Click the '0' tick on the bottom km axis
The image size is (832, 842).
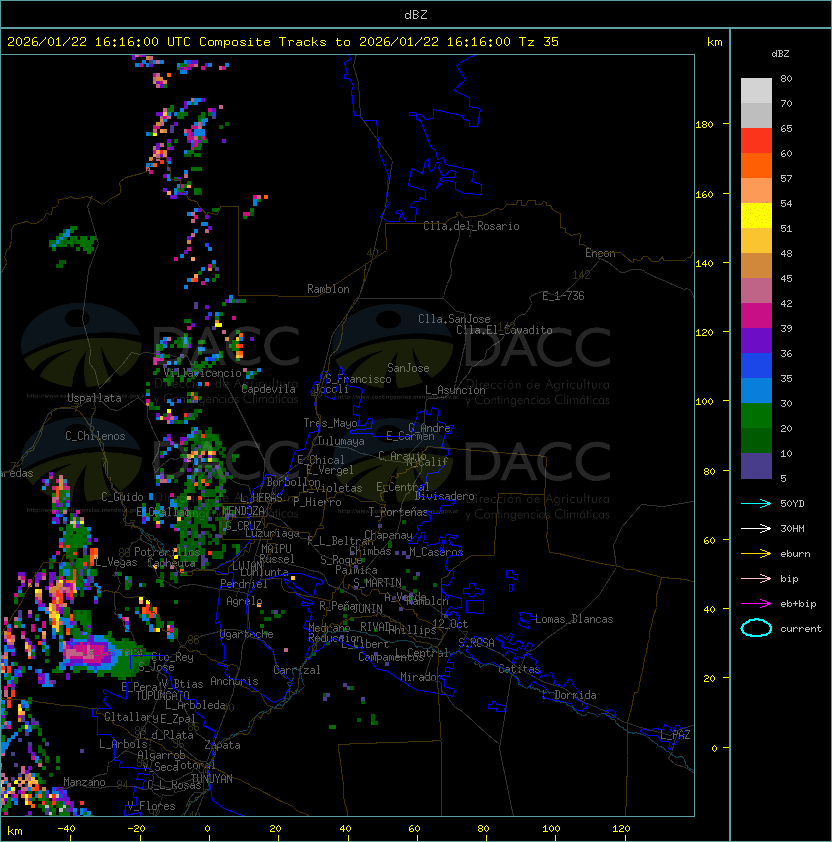point(208,829)
